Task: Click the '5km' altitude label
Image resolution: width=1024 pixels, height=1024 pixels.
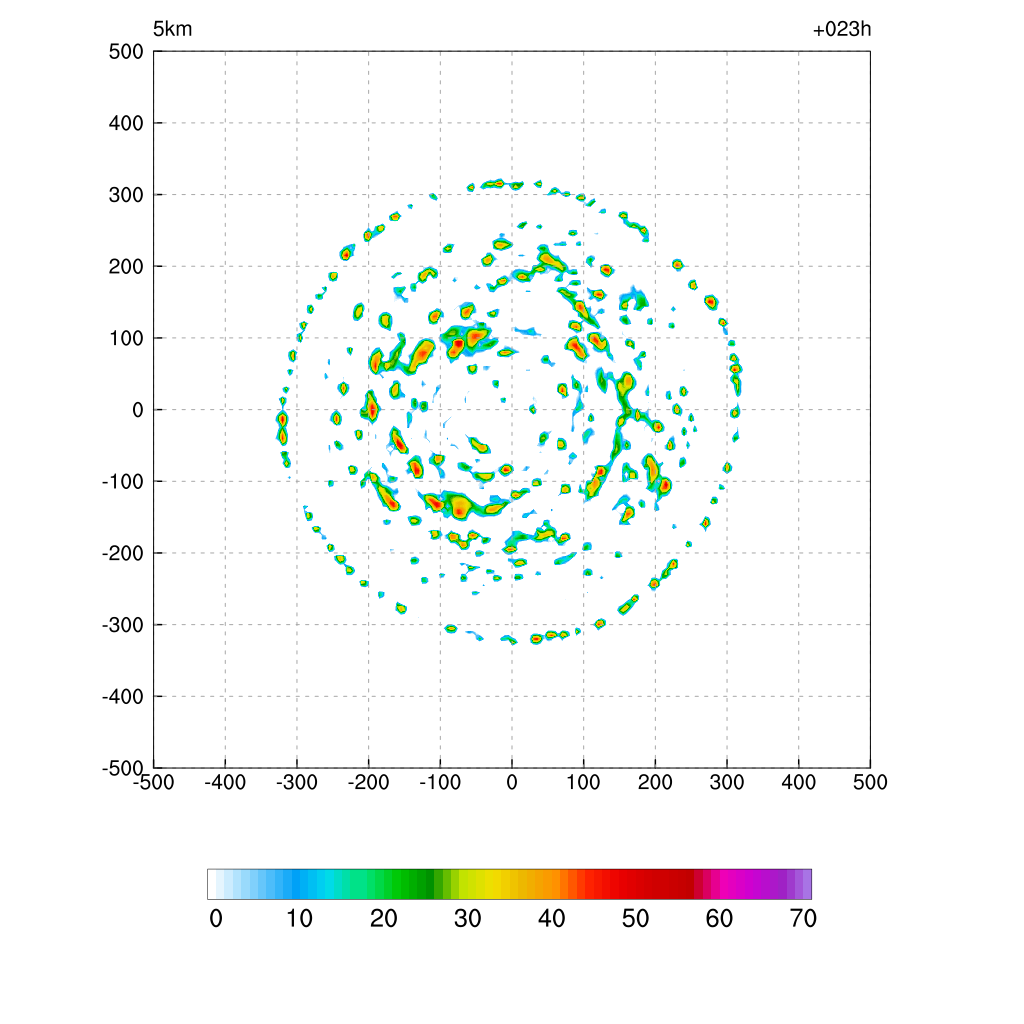Action: [x=172, y=29]
